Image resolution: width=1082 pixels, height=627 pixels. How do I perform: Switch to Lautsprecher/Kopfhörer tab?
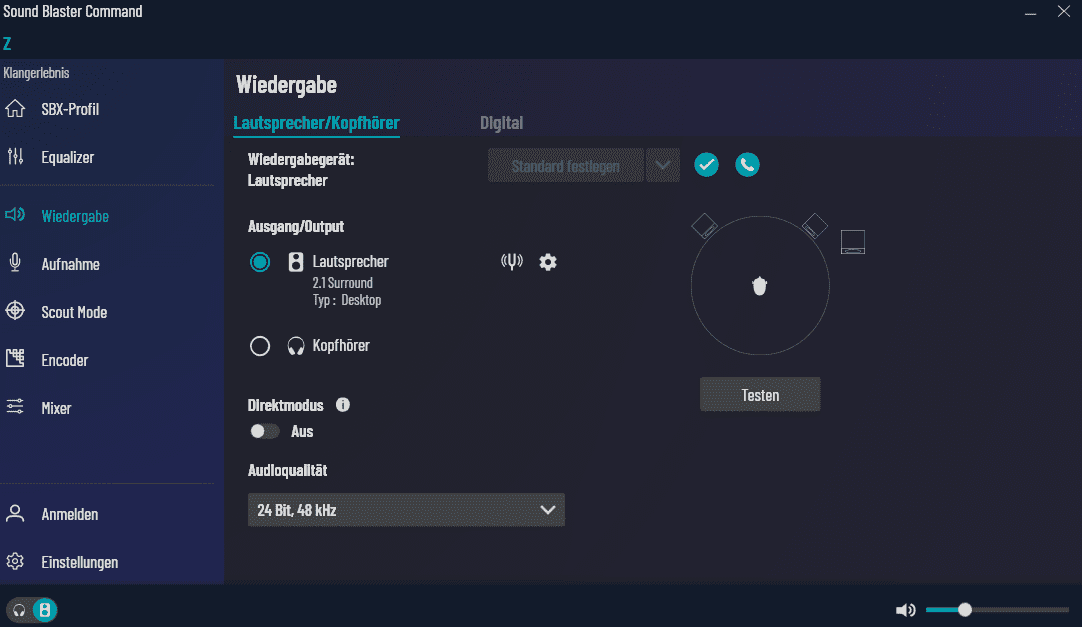tap(316, 123)
